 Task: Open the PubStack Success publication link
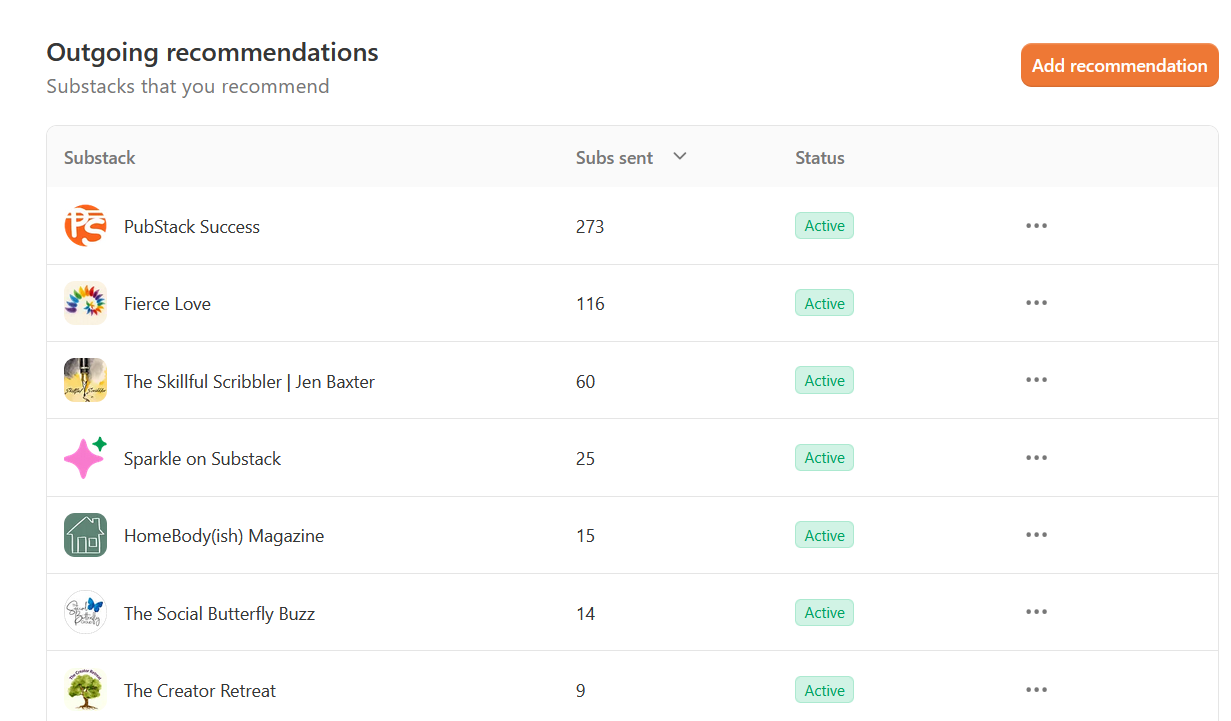[192, 227]
